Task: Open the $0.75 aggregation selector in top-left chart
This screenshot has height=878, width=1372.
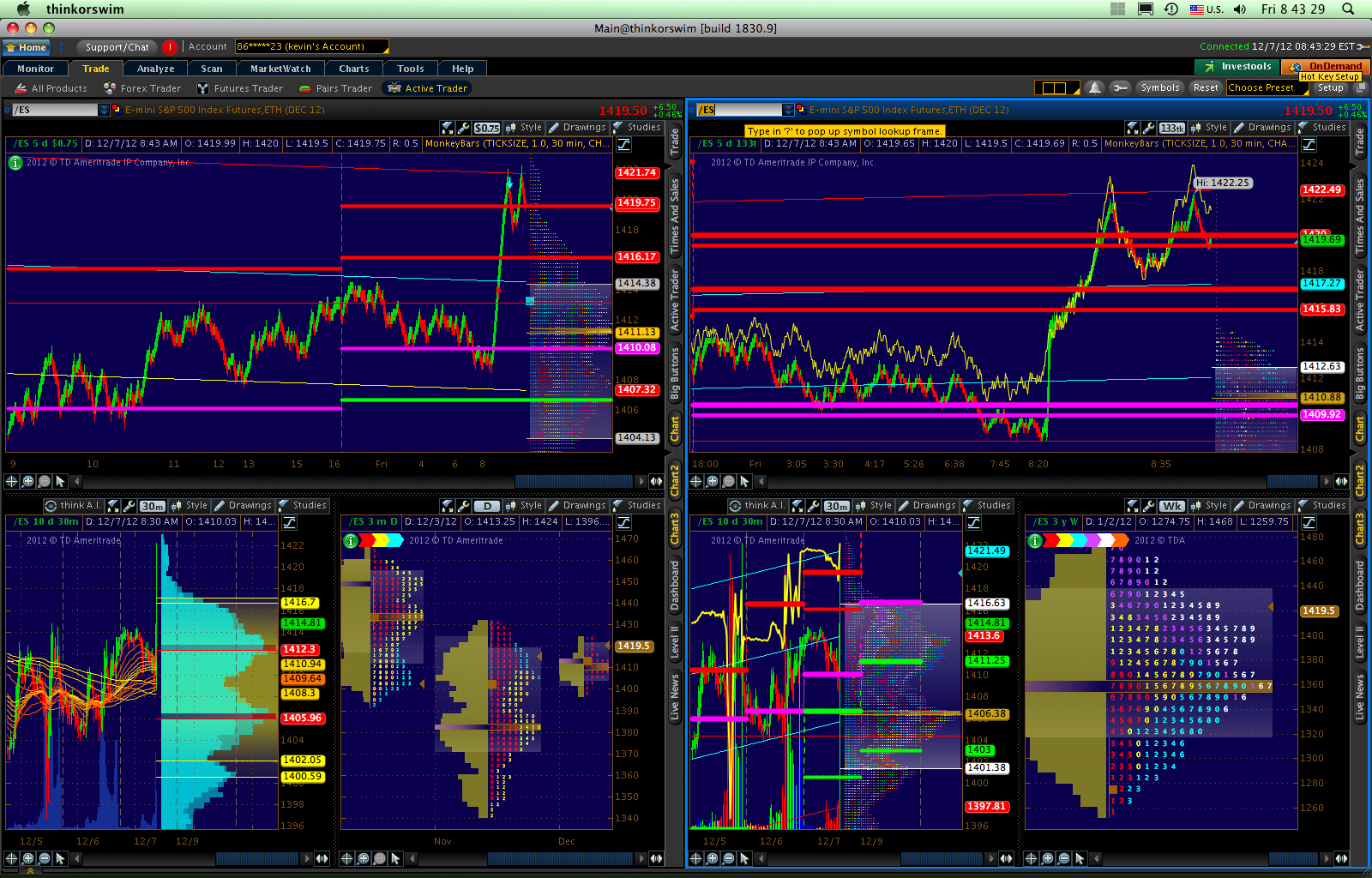Action: click(x=487, y=128)
